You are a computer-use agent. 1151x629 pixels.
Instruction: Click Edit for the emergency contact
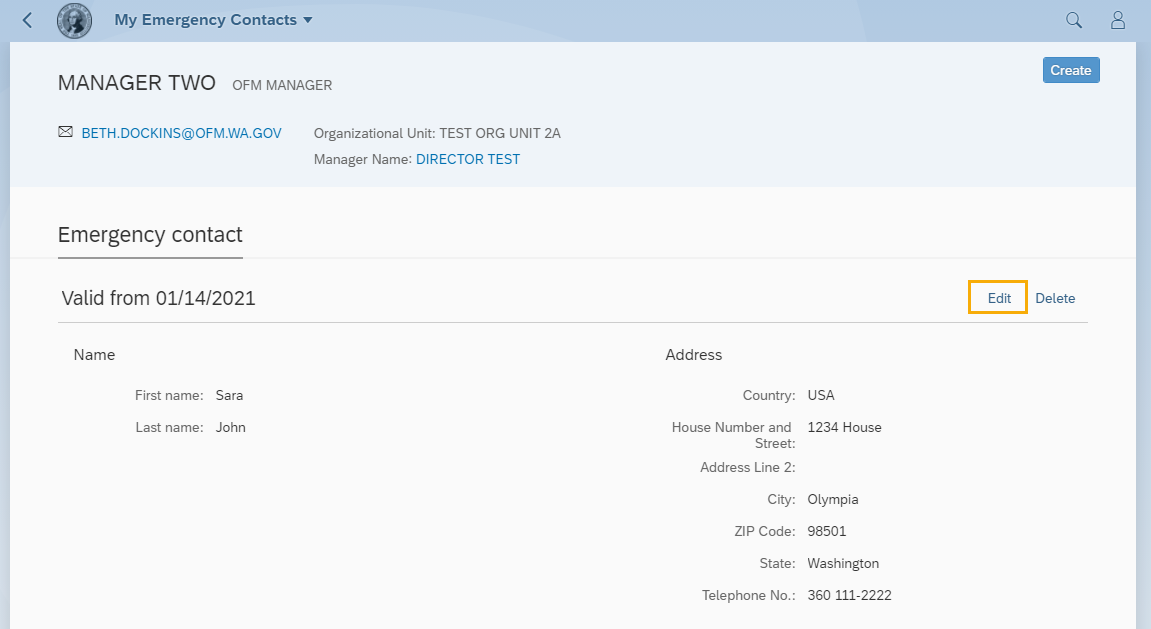pos(999,298)
